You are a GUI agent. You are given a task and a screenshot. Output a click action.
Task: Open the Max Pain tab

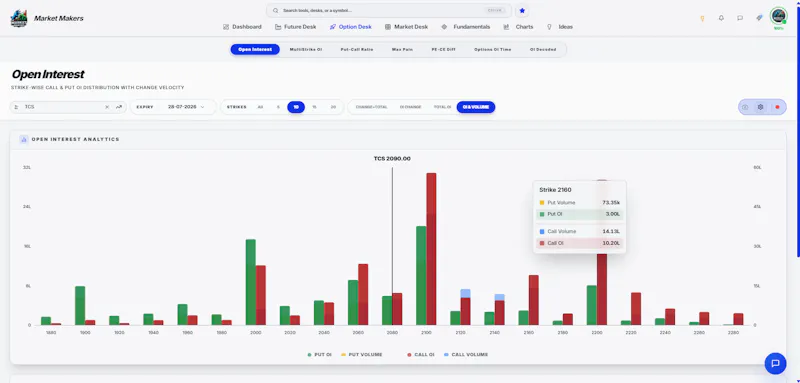(402, 49)
